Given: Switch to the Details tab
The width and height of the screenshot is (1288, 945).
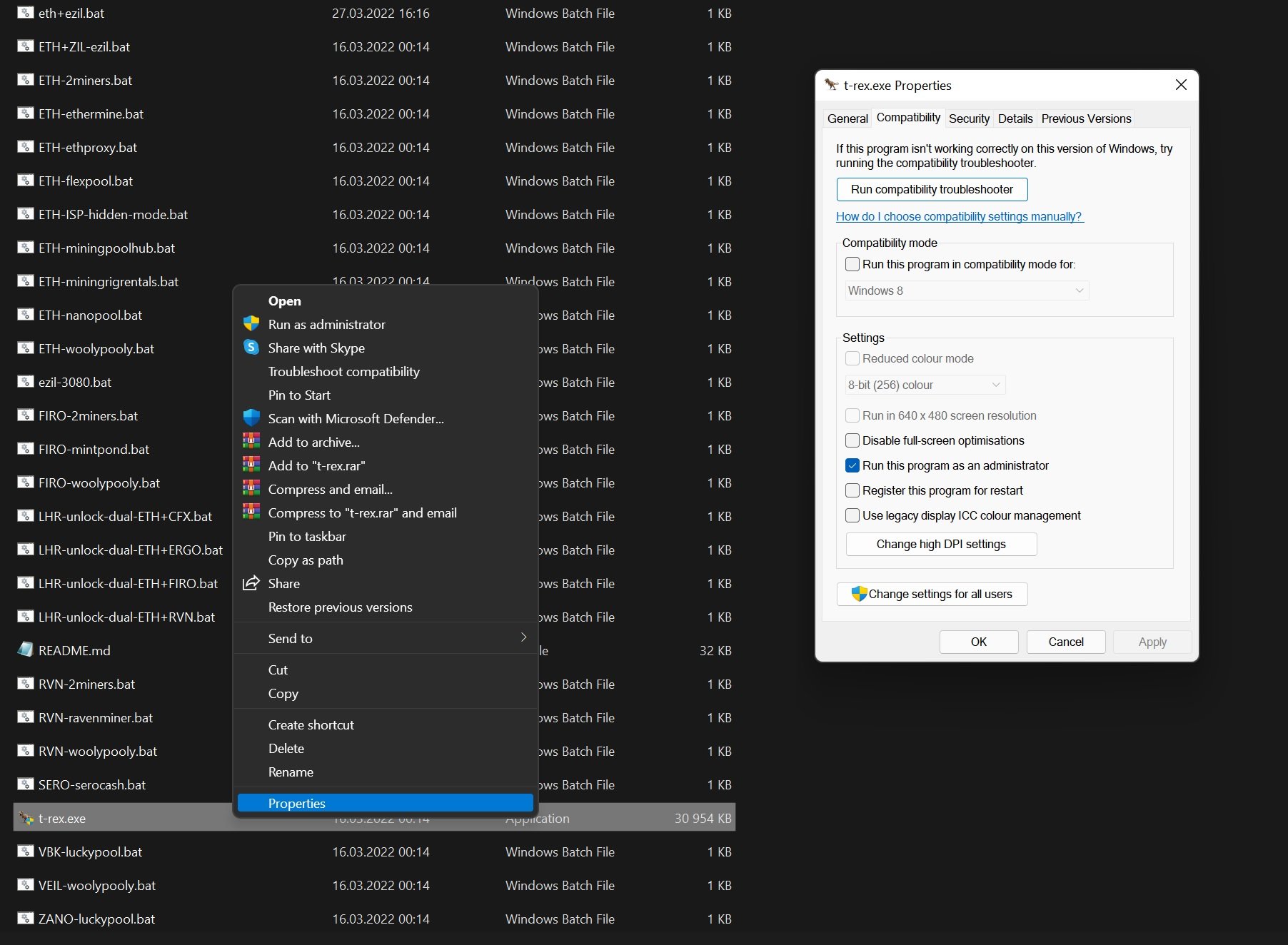Looking at the screenshot, I should point(1015,118).
